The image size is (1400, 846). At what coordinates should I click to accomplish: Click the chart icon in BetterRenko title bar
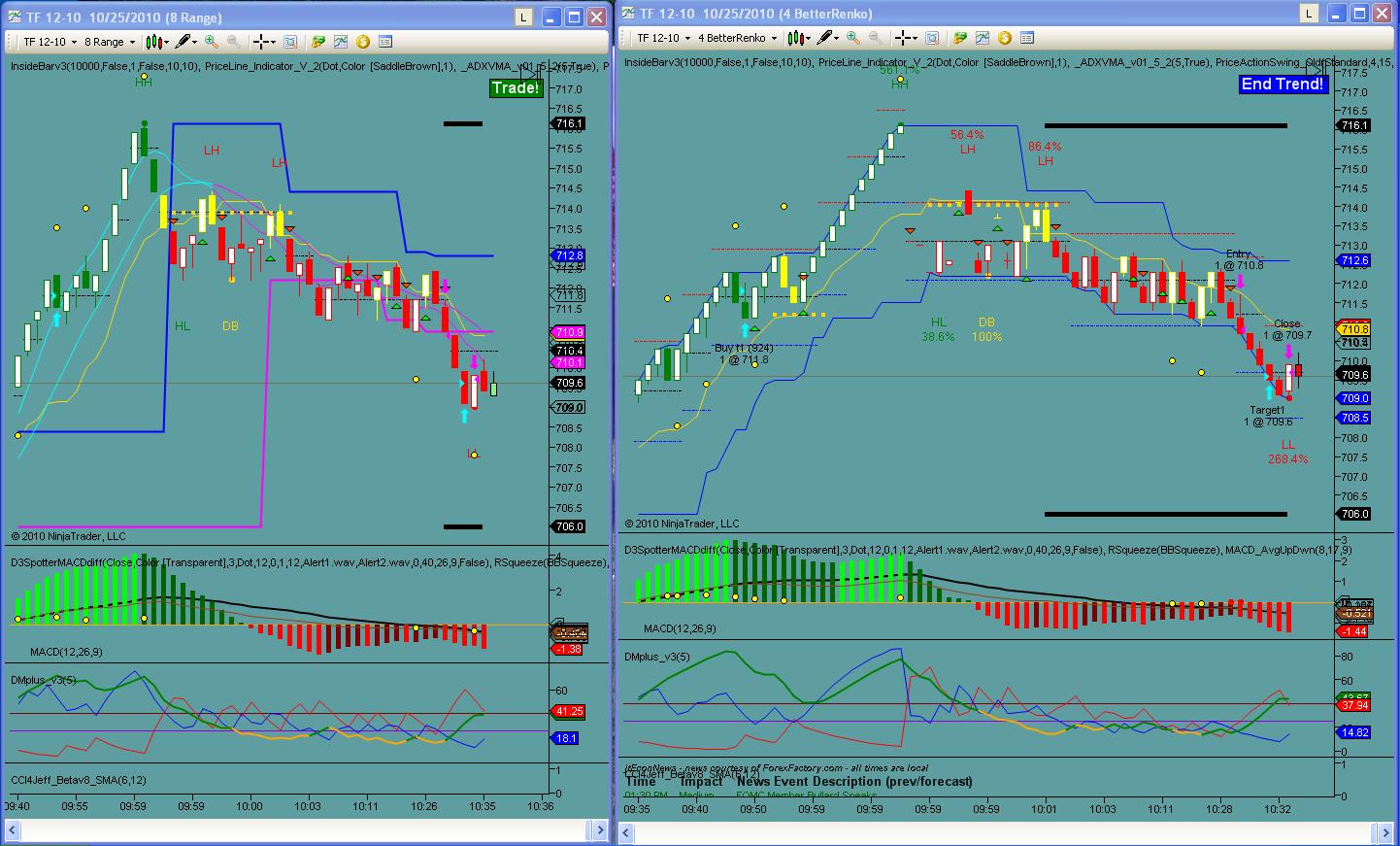click(x=627, y=13)
